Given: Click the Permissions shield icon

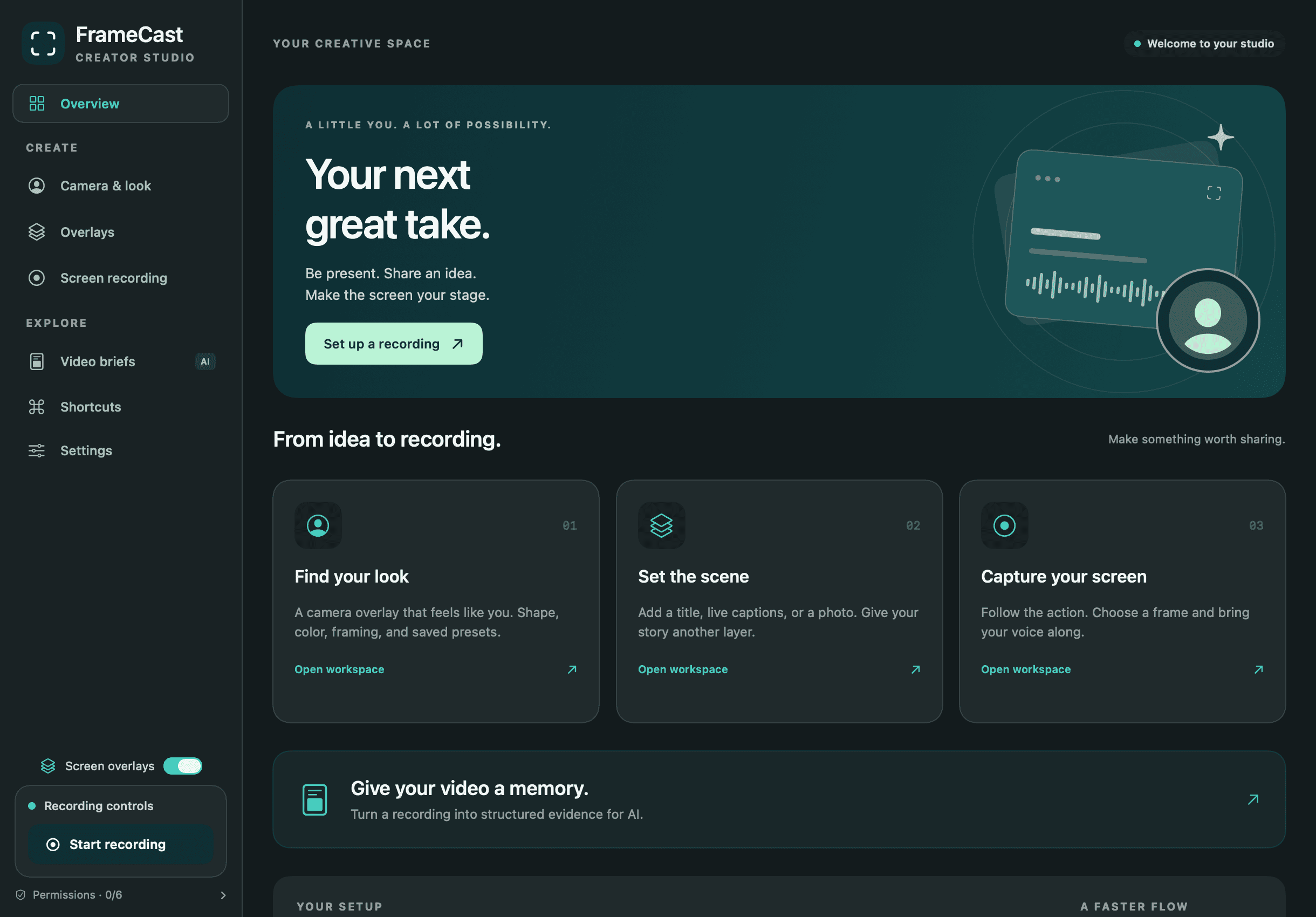Looking at the screenshot, I should [20, 895].
